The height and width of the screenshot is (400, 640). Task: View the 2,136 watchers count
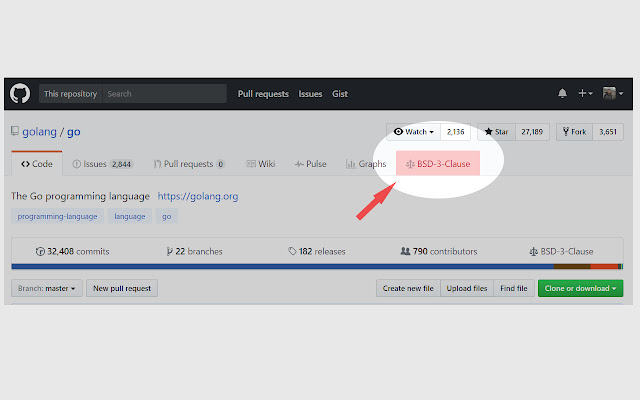click(456, 132)
